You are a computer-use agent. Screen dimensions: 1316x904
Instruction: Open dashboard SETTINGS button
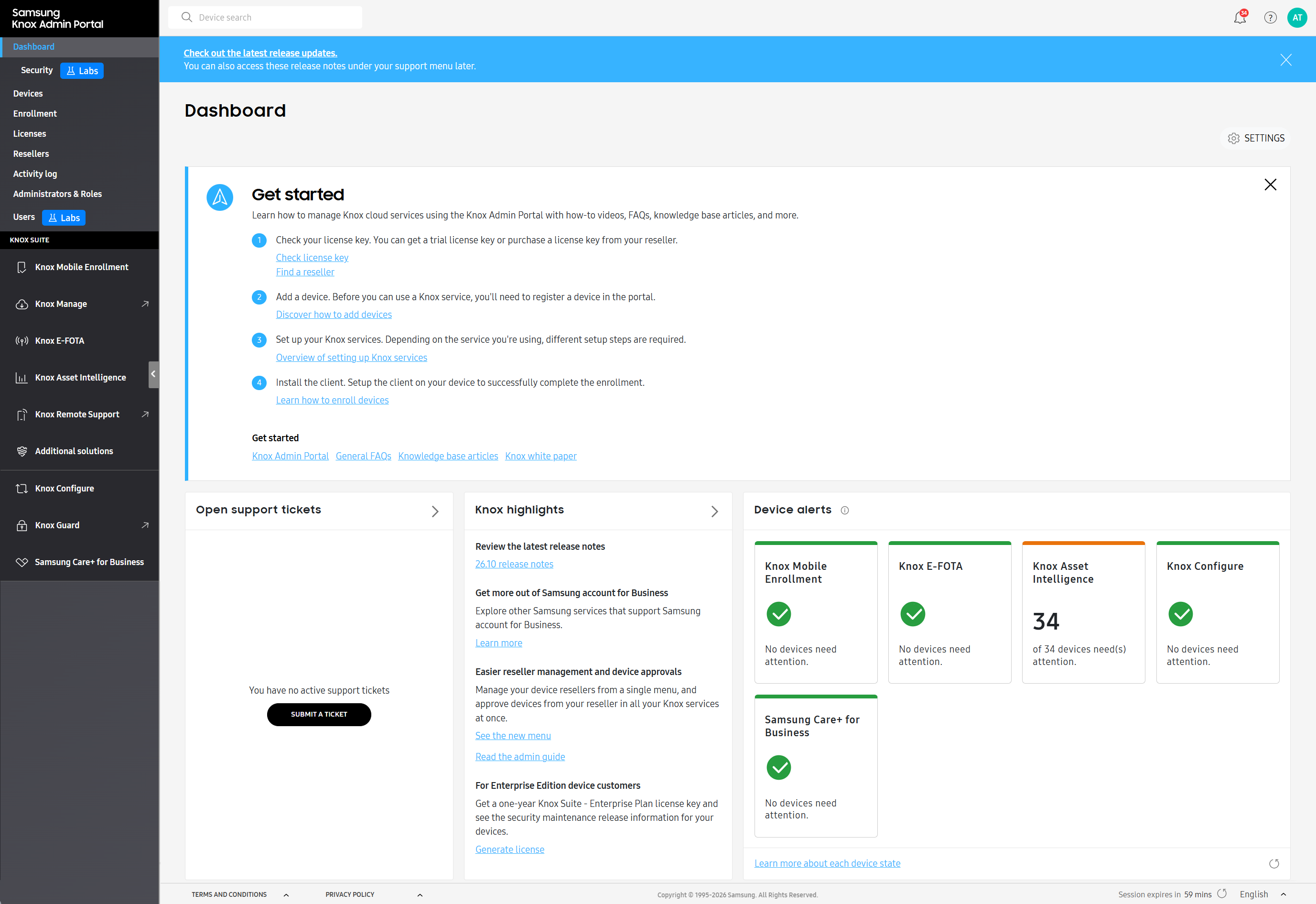click(1255, 138)
